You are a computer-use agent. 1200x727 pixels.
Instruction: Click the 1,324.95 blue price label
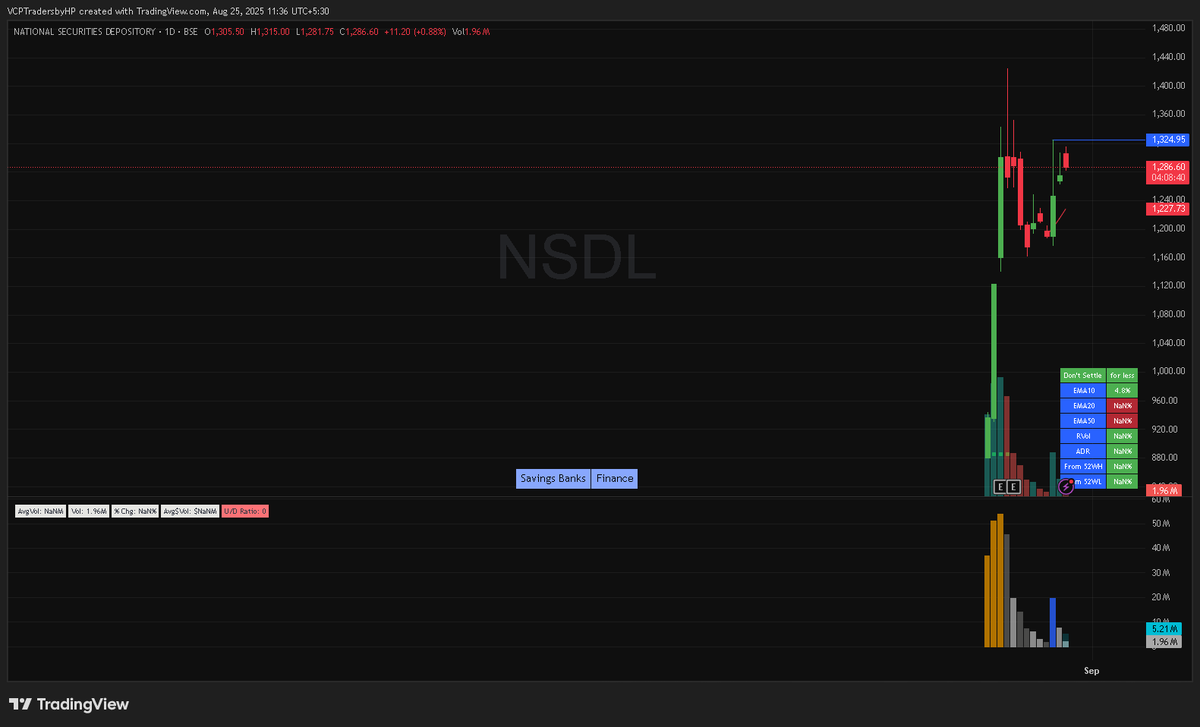pos(1168,140)
